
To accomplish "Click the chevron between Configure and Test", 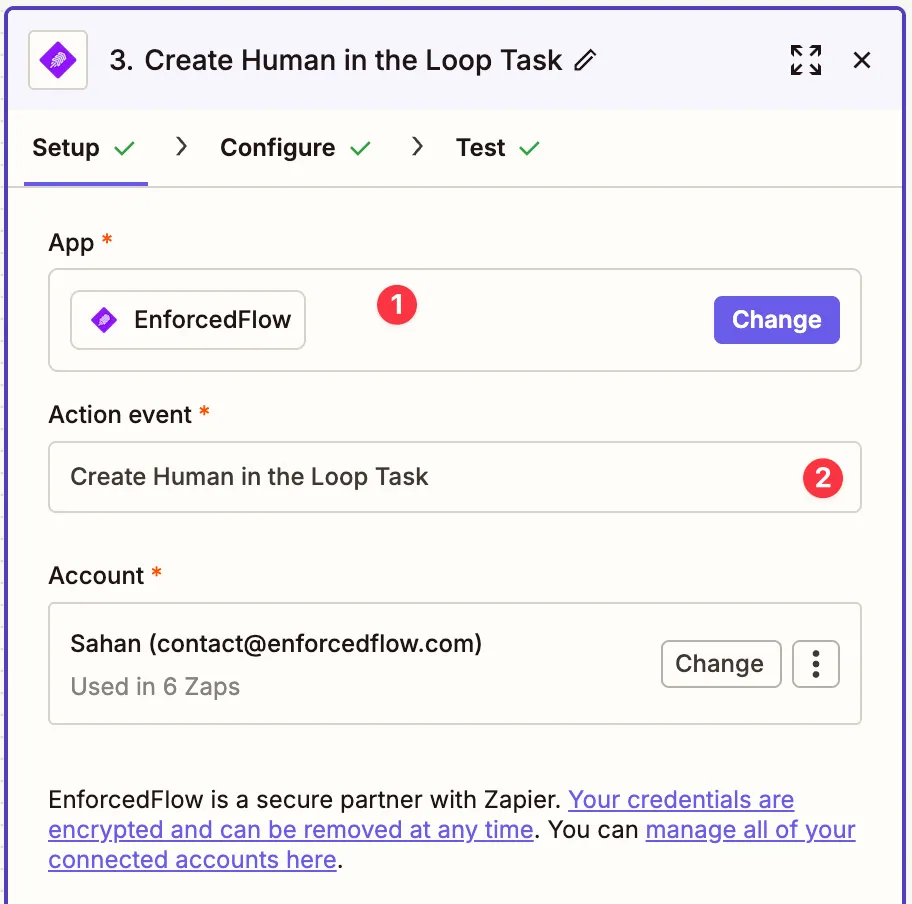I will point(417,147).
